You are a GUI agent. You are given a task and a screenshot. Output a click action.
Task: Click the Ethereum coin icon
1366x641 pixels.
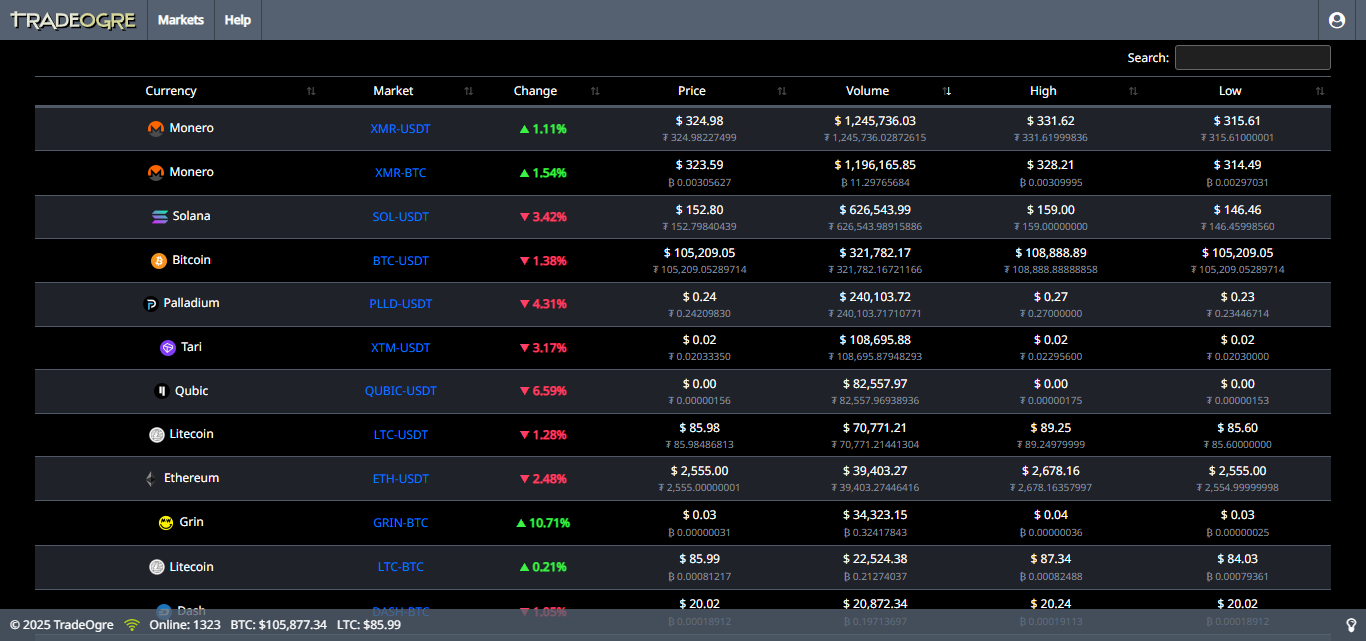(151, 479)
